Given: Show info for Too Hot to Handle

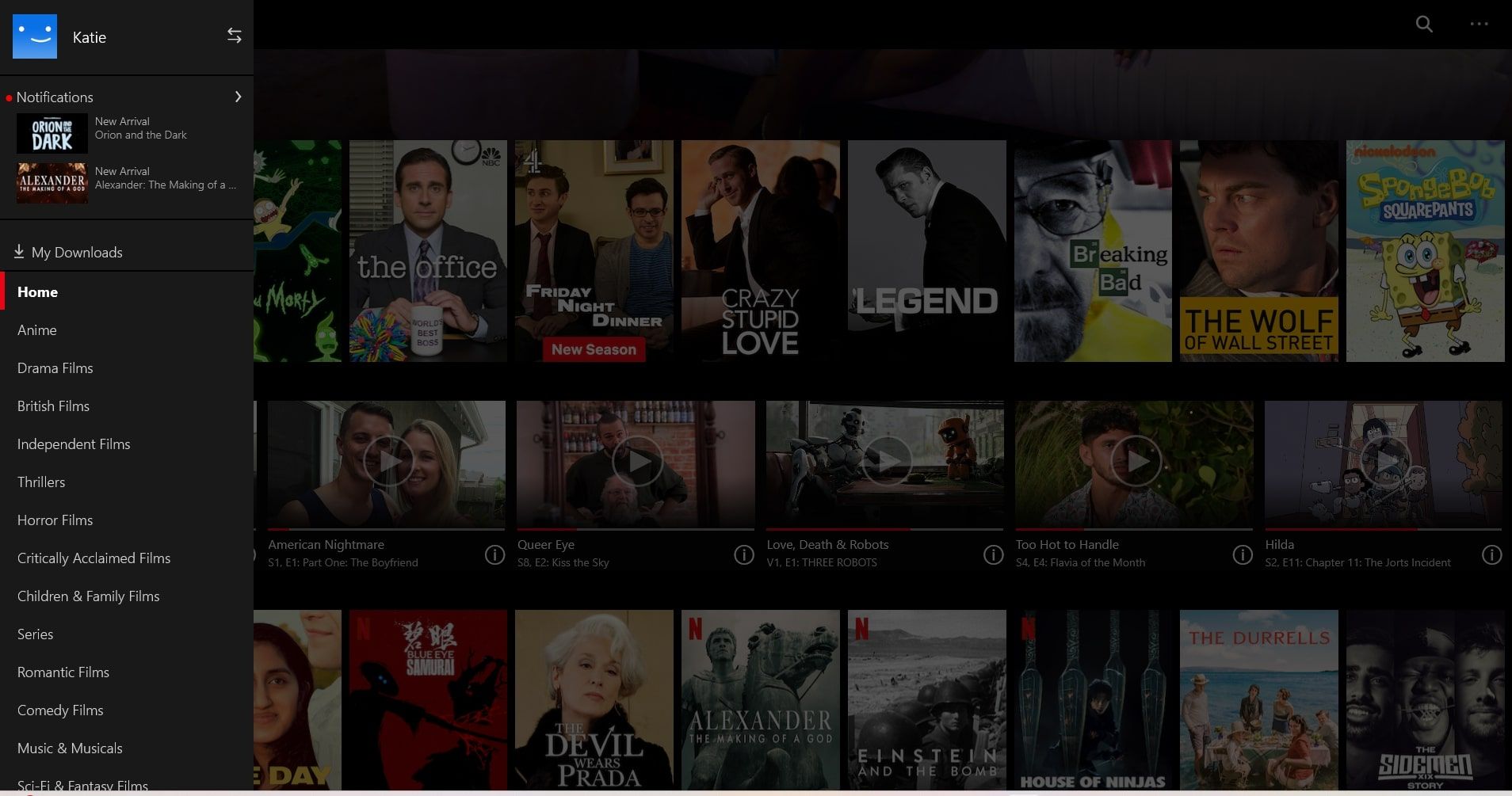Looking at the screenshot, I should pyautogui.click(x=1242, y=555).
